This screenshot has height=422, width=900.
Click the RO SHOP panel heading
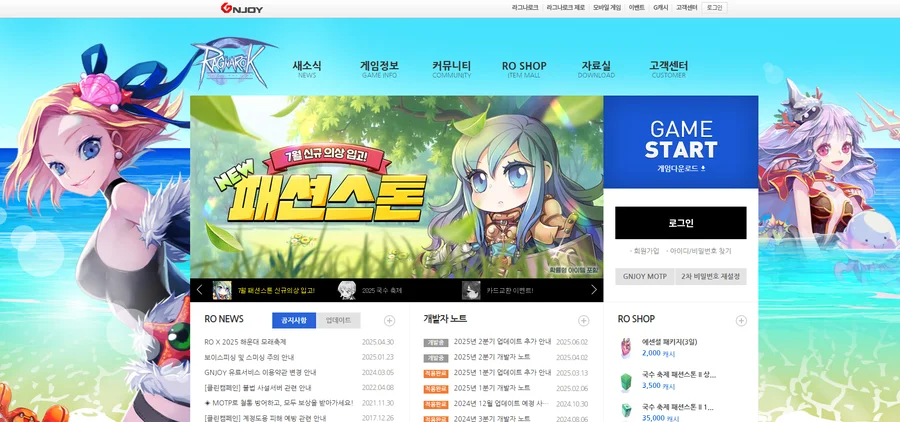point(636,319)
